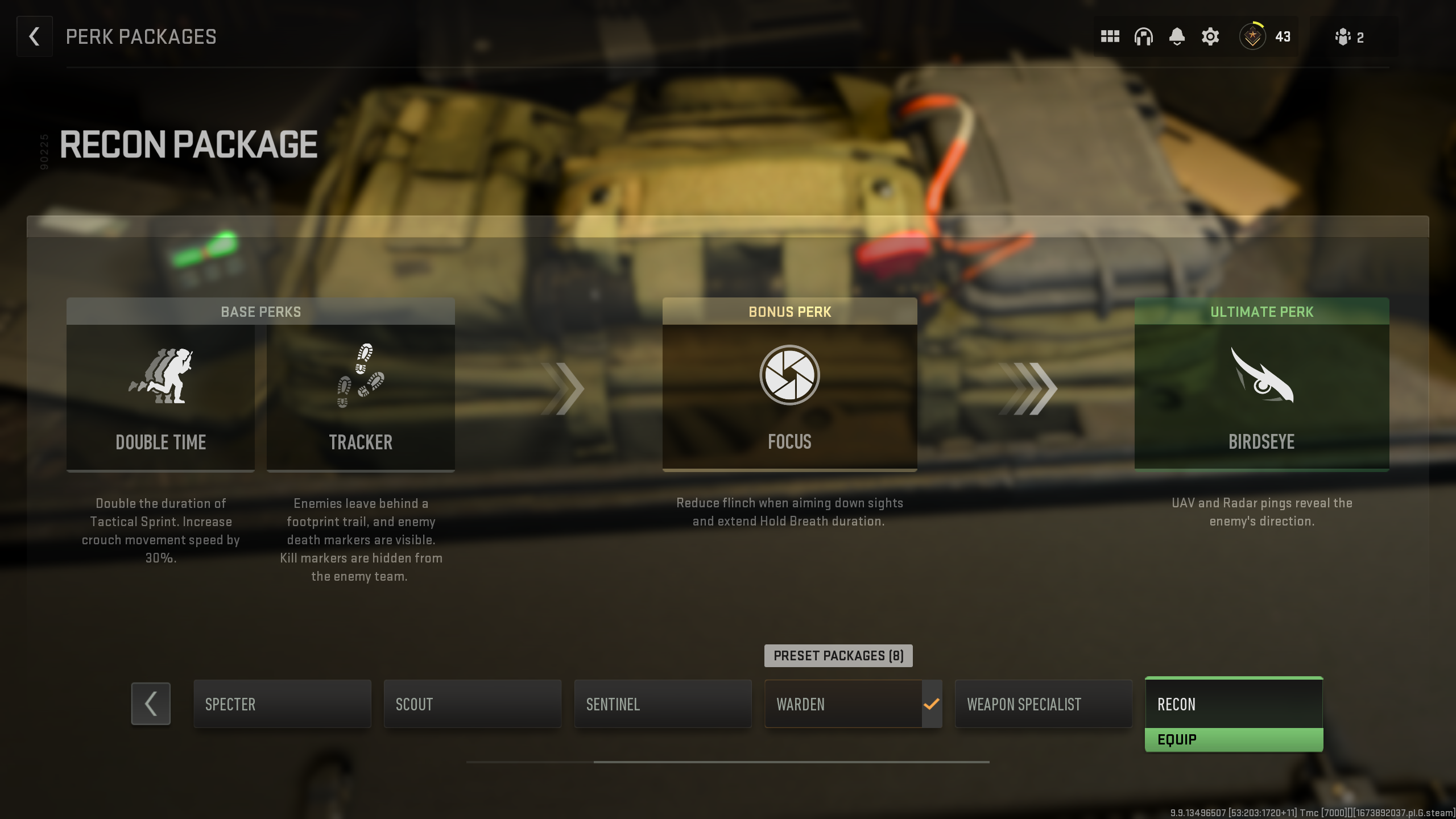Select the Scout preset package tab
Image resolution: width=1456 pixels, height=819 pixels.
click(472, 704)
